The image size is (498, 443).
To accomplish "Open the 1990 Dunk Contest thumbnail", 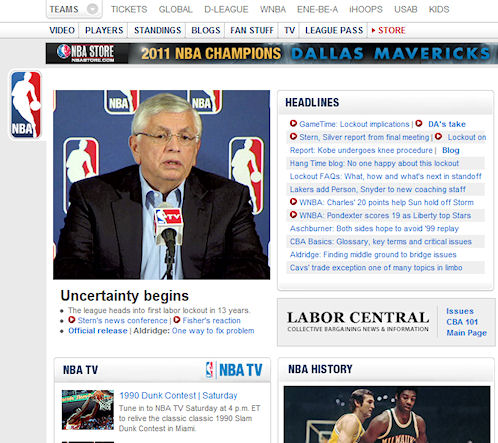I will [x=88, y=410].
